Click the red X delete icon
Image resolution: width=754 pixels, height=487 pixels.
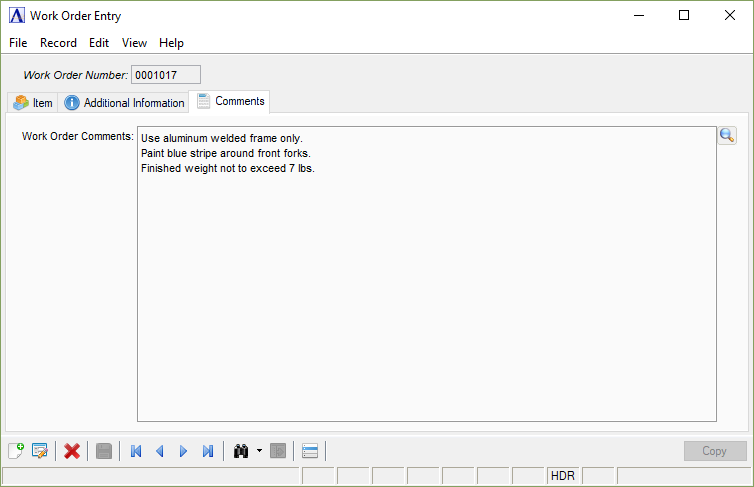tap(72, 451)
